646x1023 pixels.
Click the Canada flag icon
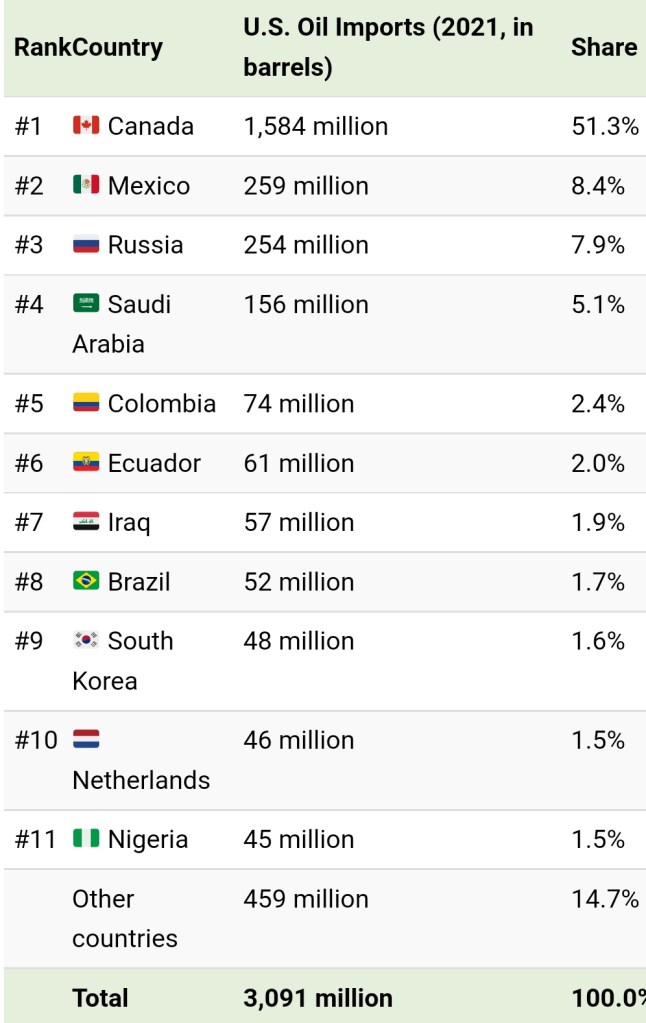click(x=86, y=126)
